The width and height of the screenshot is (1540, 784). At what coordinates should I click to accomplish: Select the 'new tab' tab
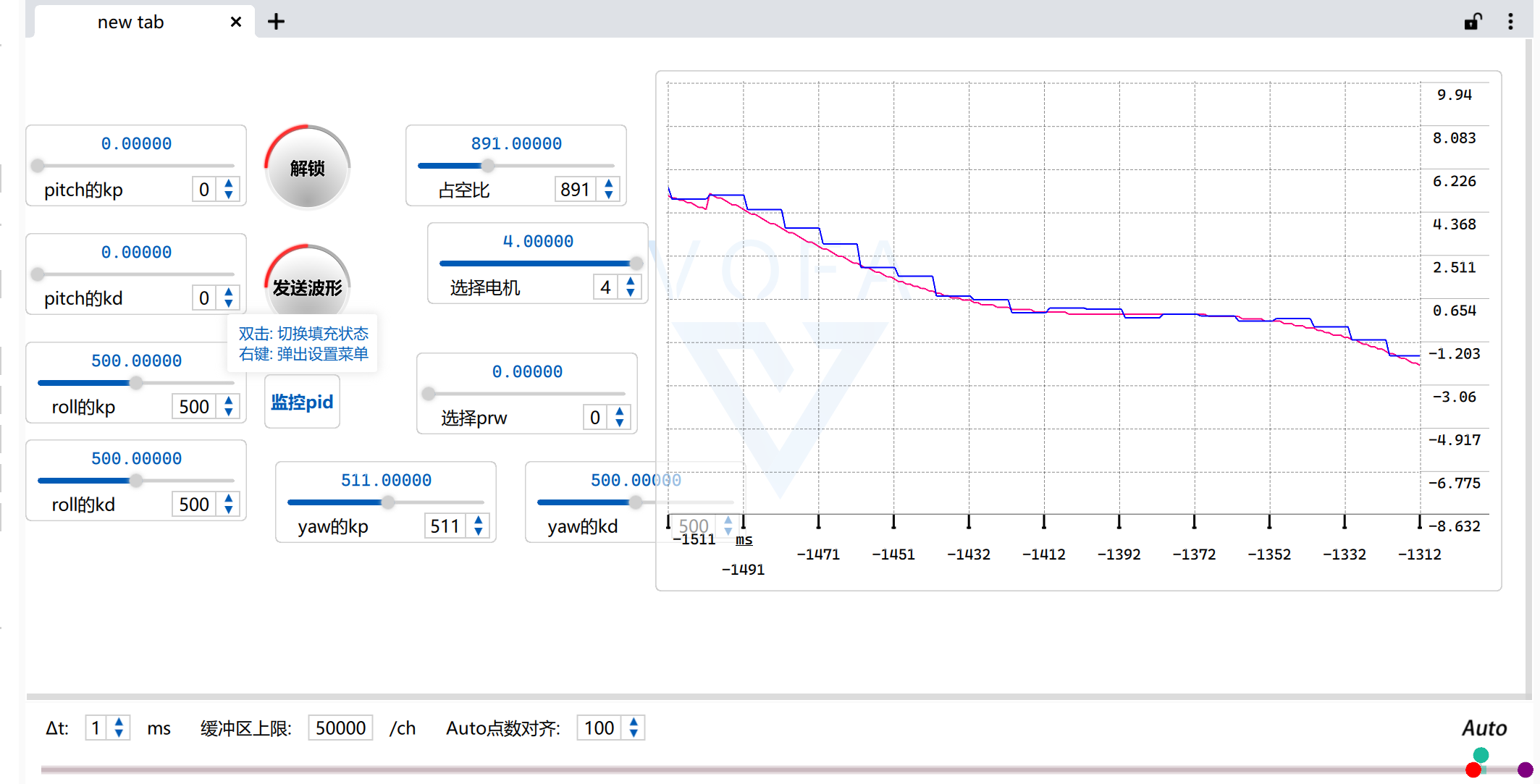131,22
